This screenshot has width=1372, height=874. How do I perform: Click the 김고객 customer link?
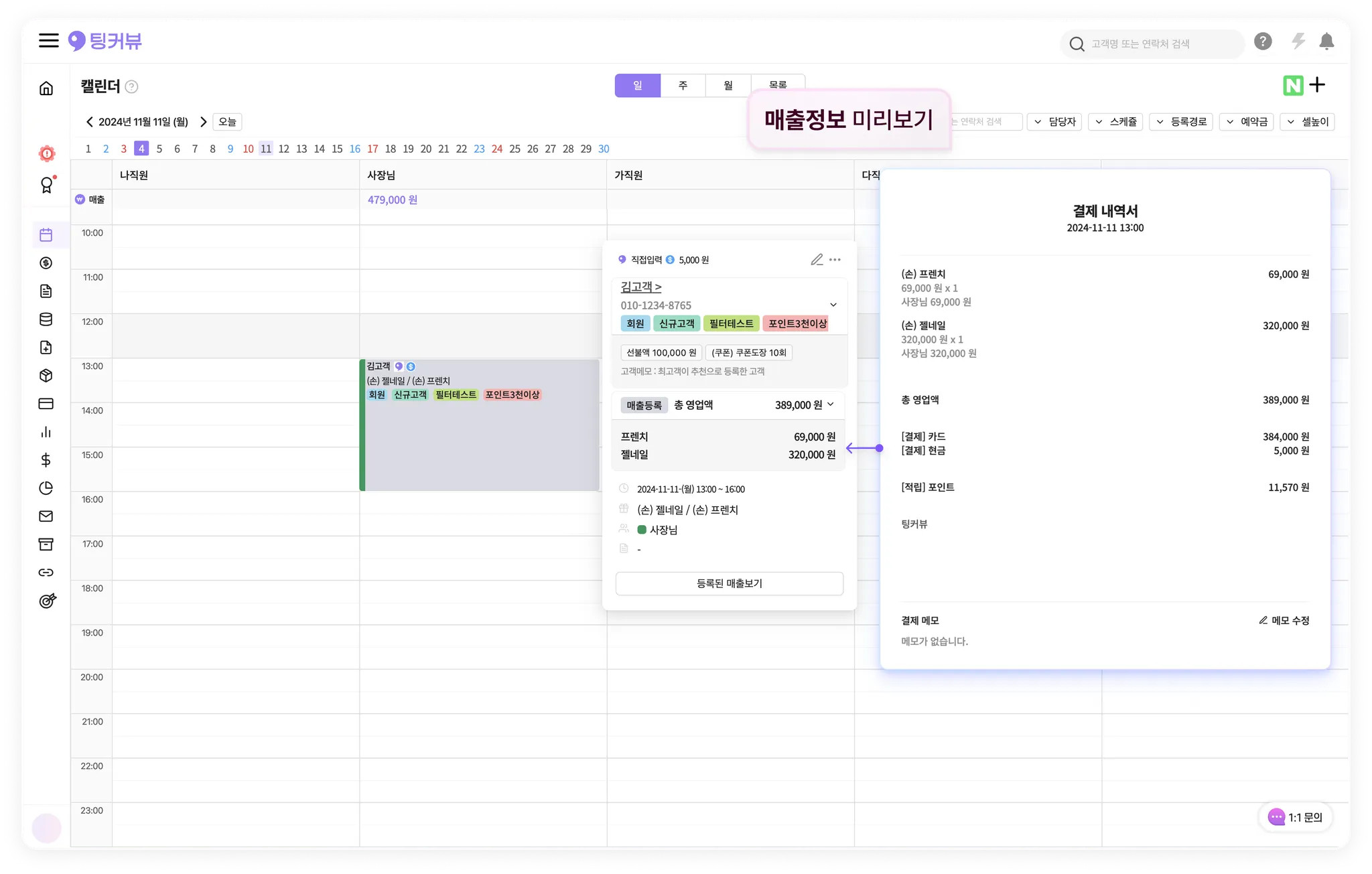pos(640,287)
